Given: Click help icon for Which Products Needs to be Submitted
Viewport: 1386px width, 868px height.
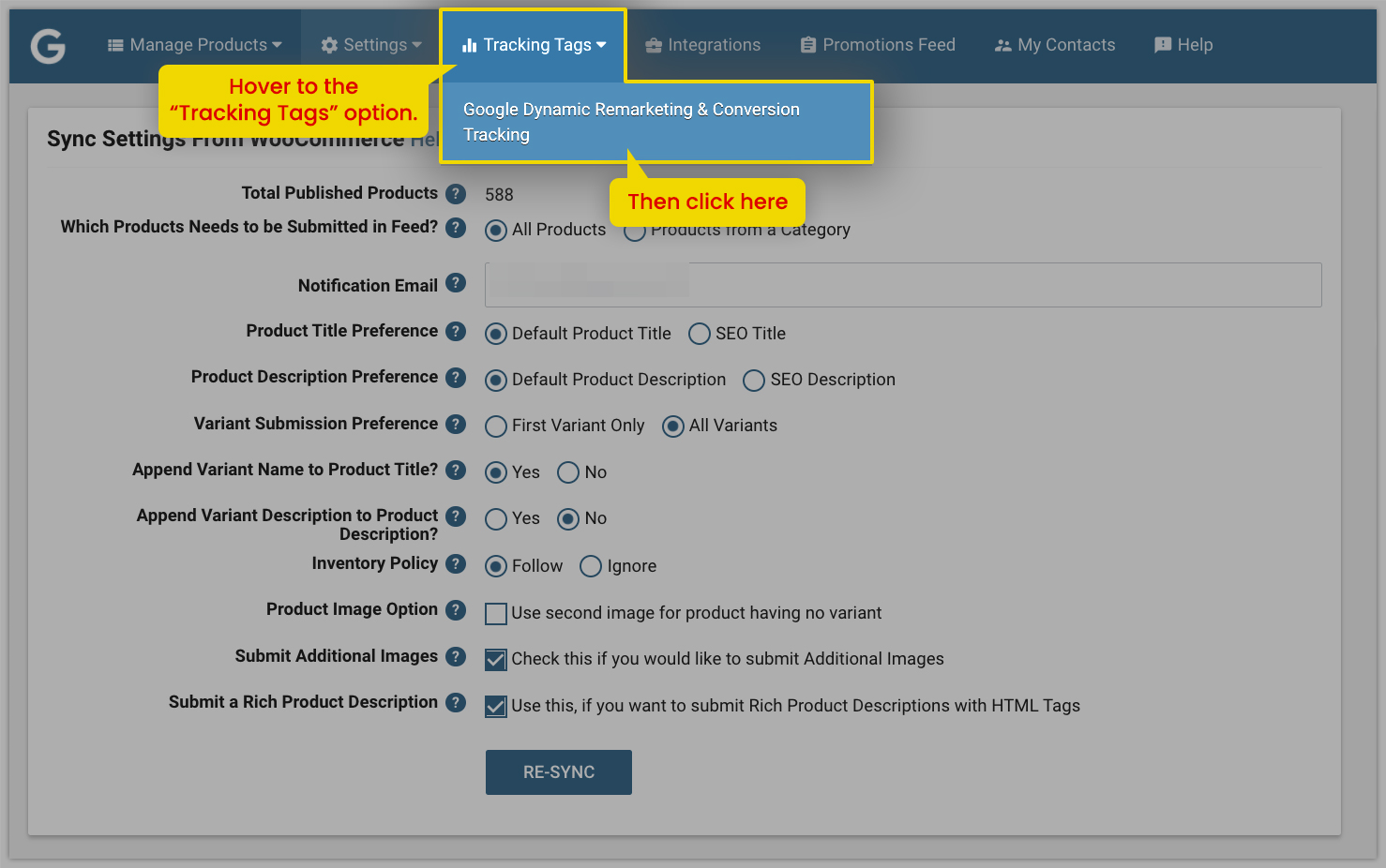Looking at the screenshot, I should pos(456,228).
